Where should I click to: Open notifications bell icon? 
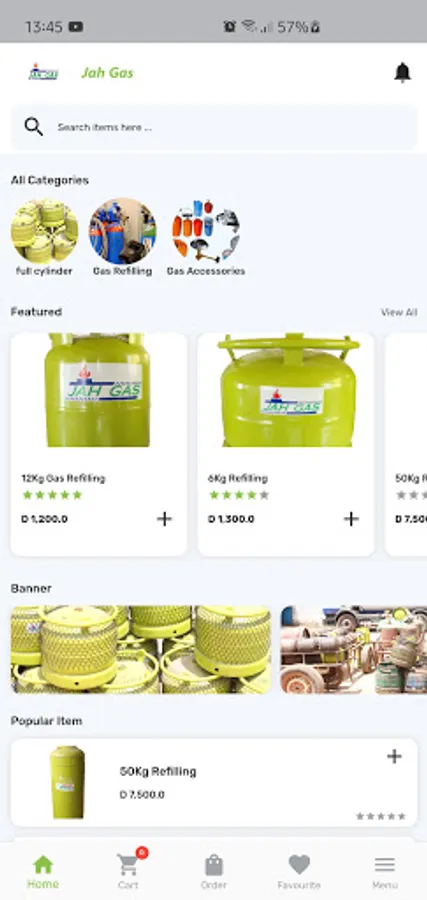pos(402,73)
